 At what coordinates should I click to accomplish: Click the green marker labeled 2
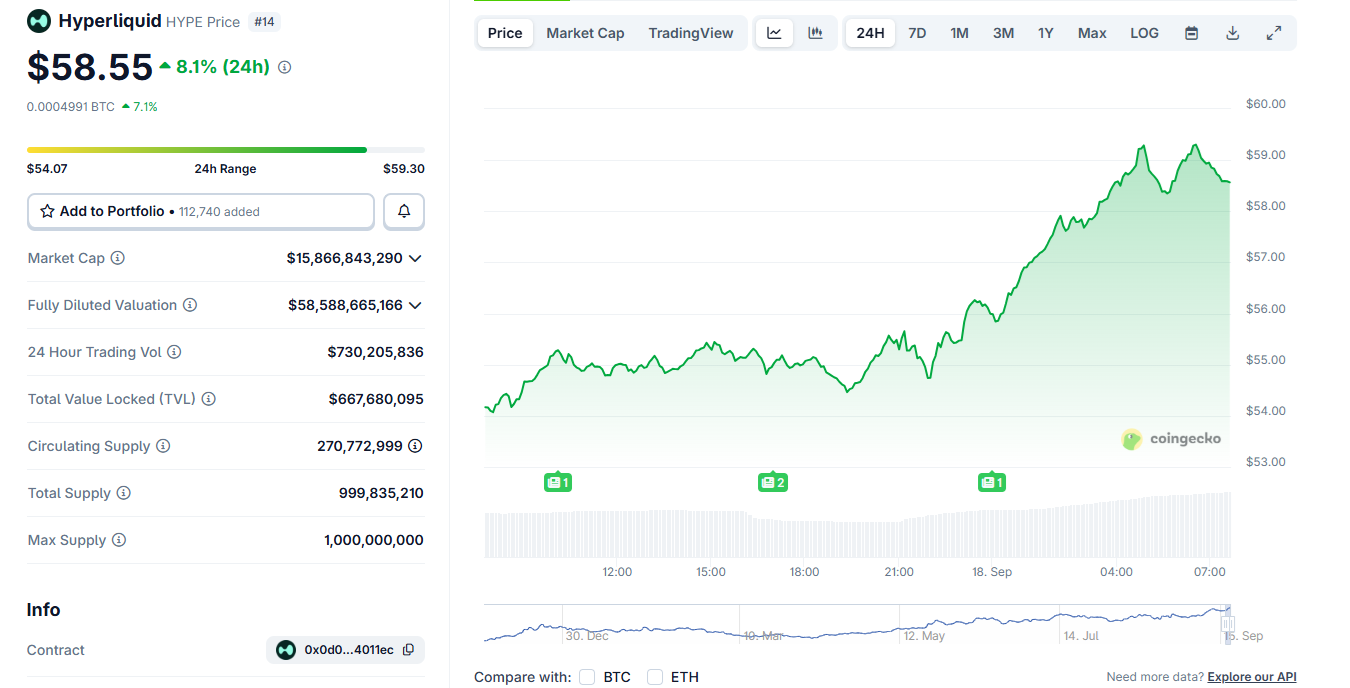coord(772,481)
